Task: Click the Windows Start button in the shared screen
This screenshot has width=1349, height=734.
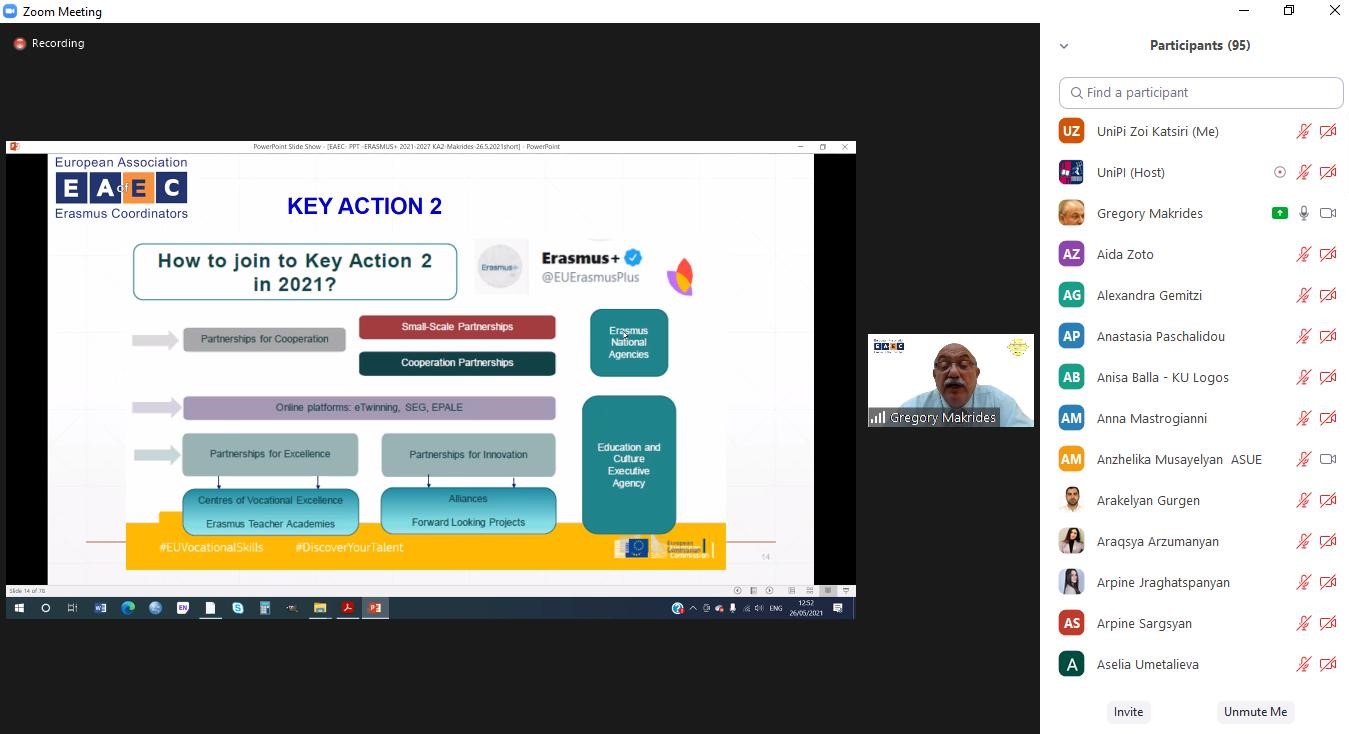Action: (18, 608)
